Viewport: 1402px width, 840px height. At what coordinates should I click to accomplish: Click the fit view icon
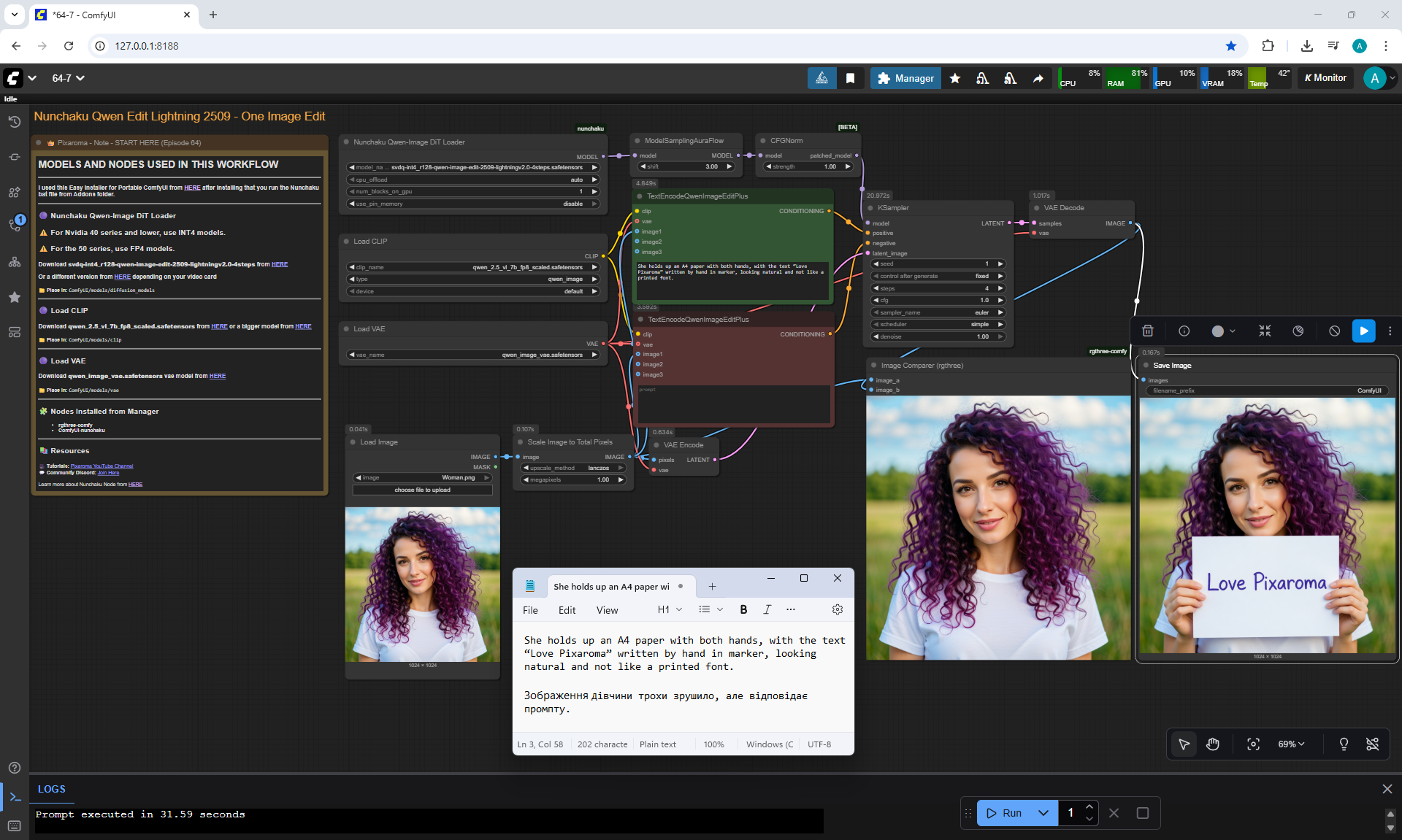click(x=1253, y=744)
